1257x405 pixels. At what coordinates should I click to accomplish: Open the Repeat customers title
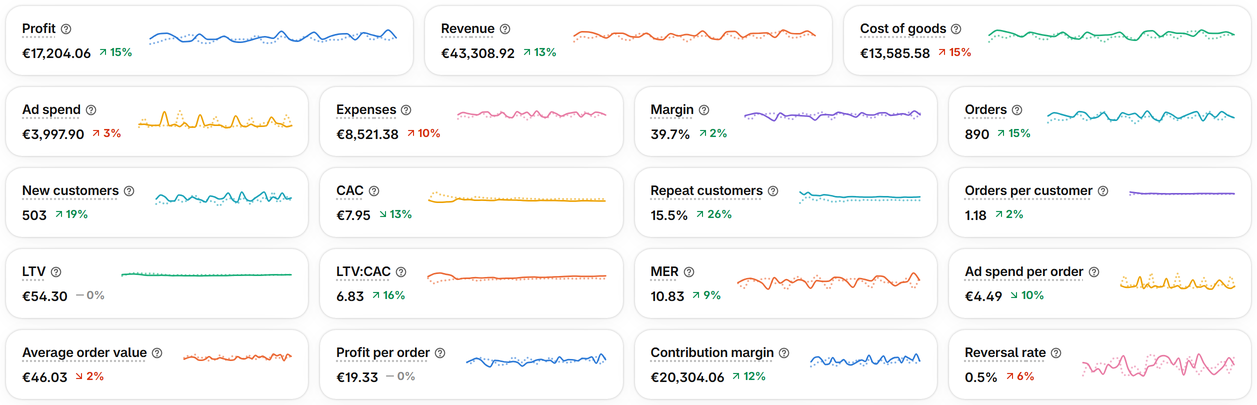(706, 191)
